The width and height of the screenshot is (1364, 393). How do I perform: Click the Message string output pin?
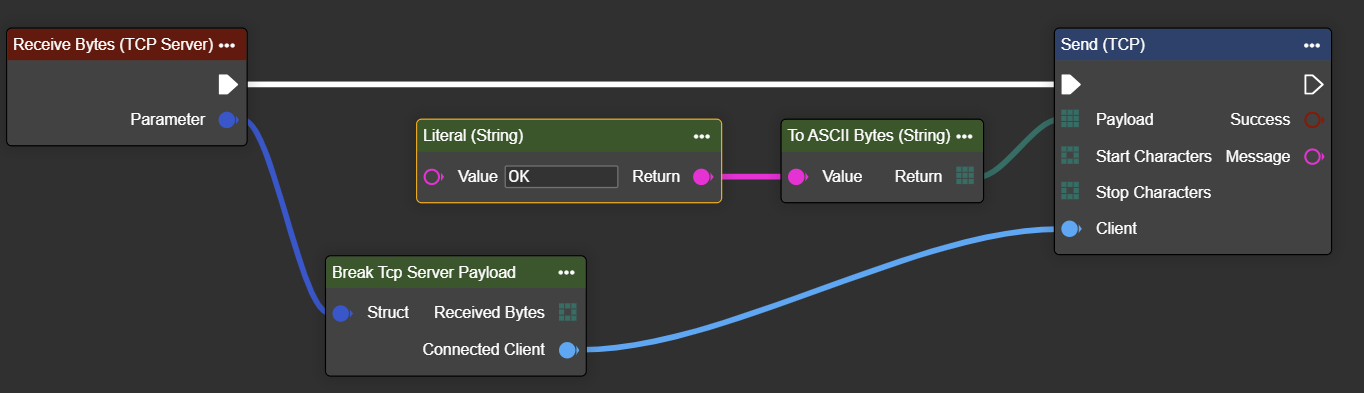pos(1313,156)
